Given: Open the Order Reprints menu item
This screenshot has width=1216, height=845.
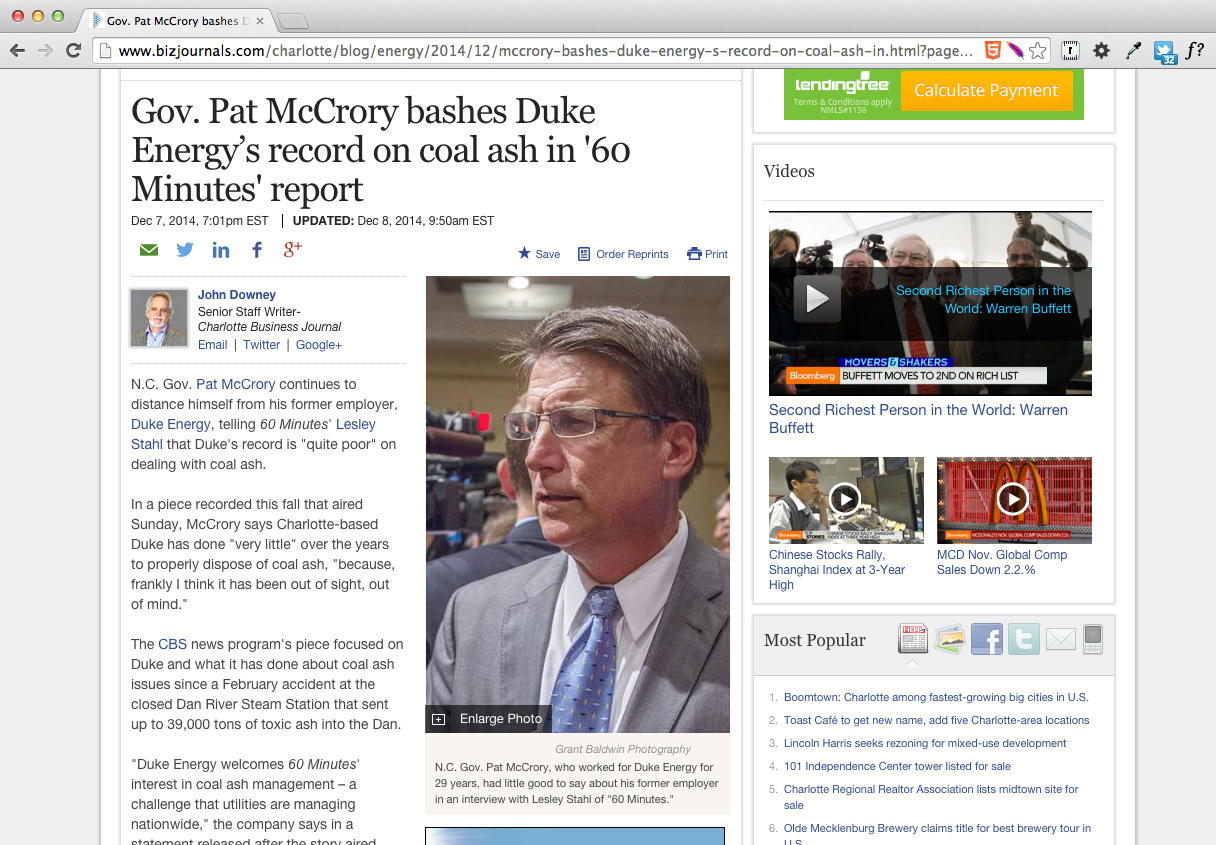Looking at the screenshot, I should coord(623,254).
